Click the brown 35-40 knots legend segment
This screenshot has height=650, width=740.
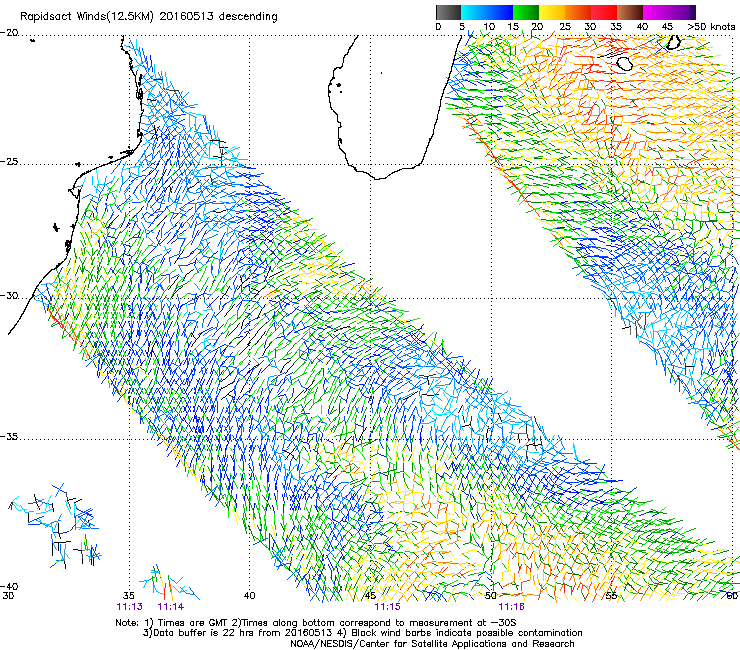(630, 12)
